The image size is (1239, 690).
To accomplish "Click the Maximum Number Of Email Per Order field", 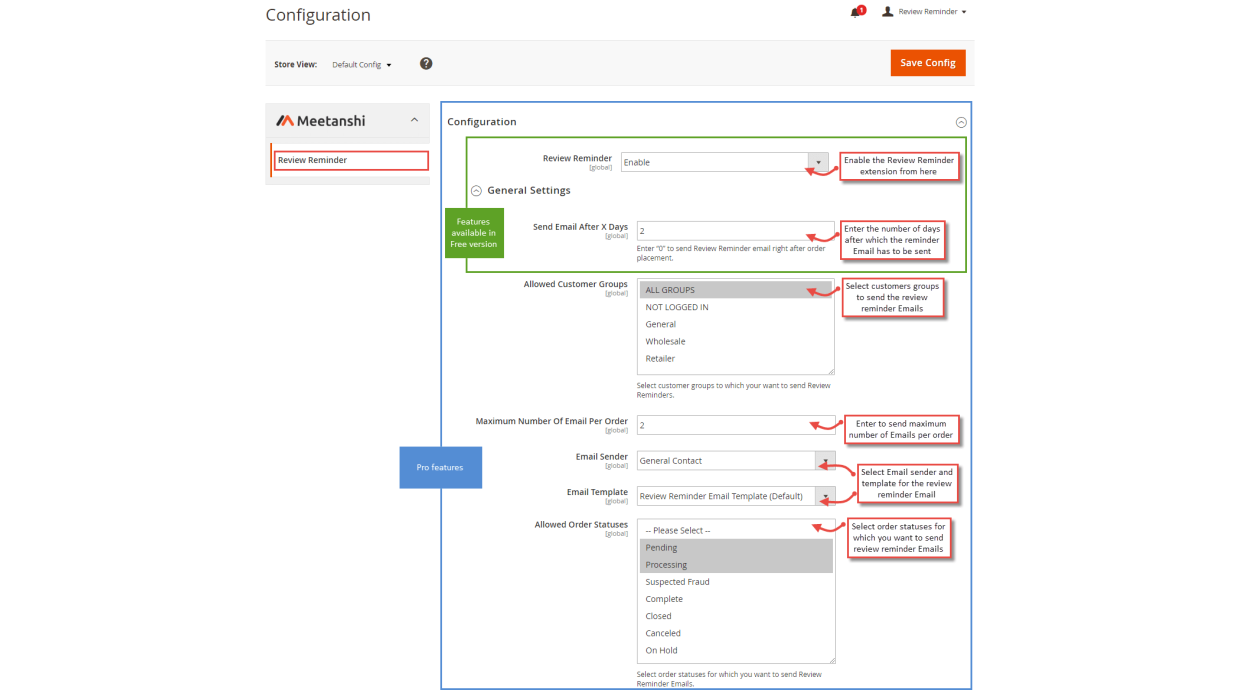I will [x=735, y=425].
